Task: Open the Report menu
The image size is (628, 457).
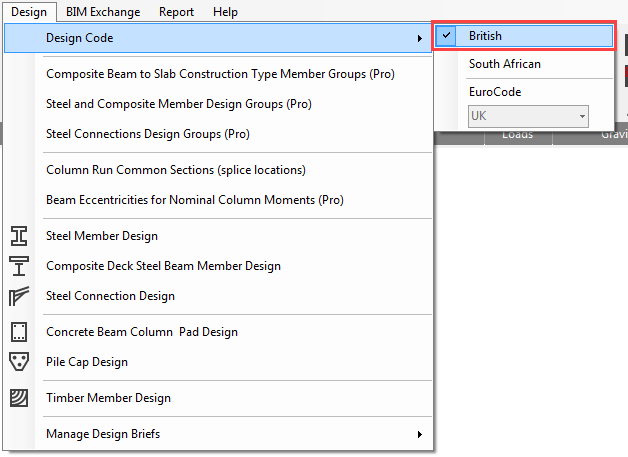Action: pyautogui.click(x=176, y=12)
